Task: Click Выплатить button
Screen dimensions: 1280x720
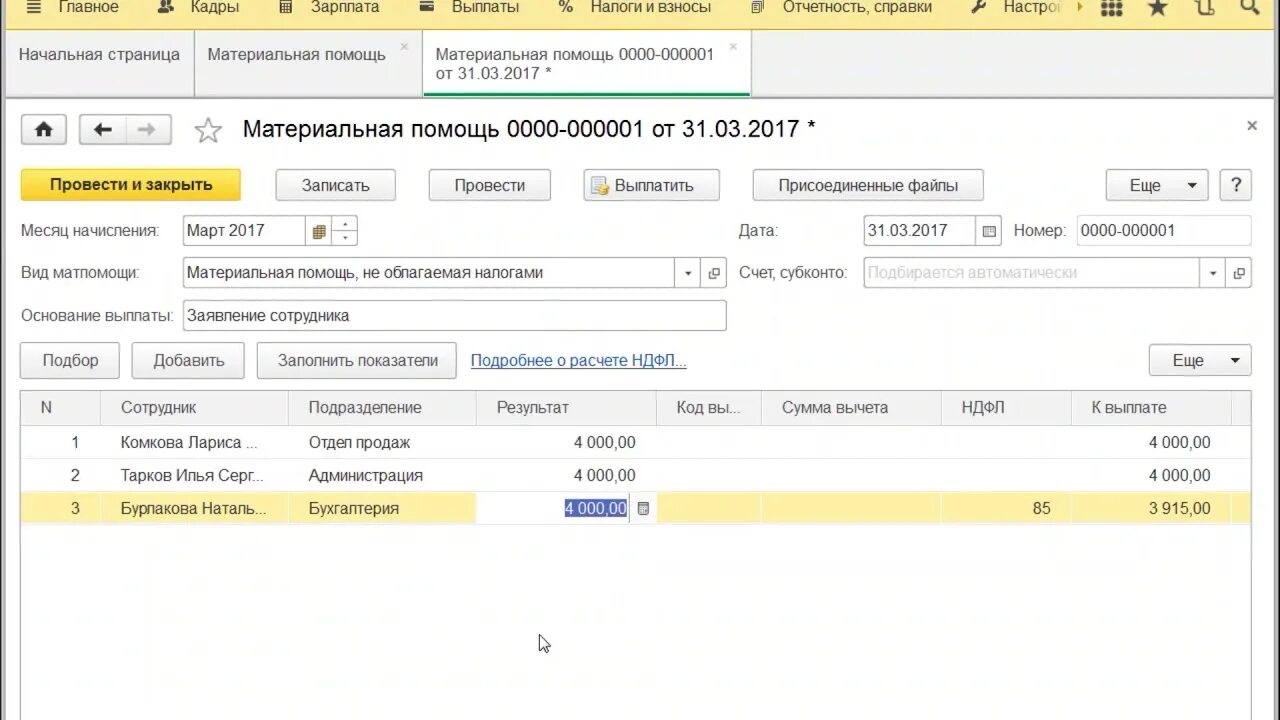Action: pos(652,185)
